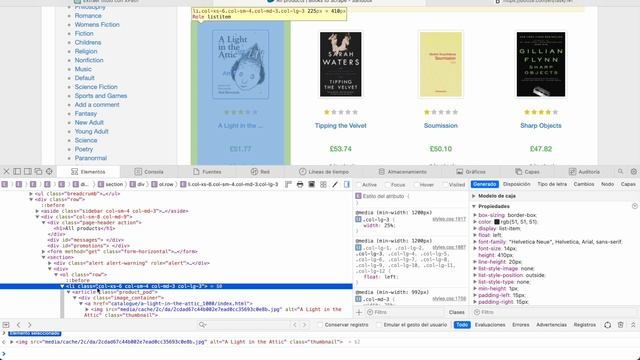Open the Sharp Objects book link

(540, 126)
